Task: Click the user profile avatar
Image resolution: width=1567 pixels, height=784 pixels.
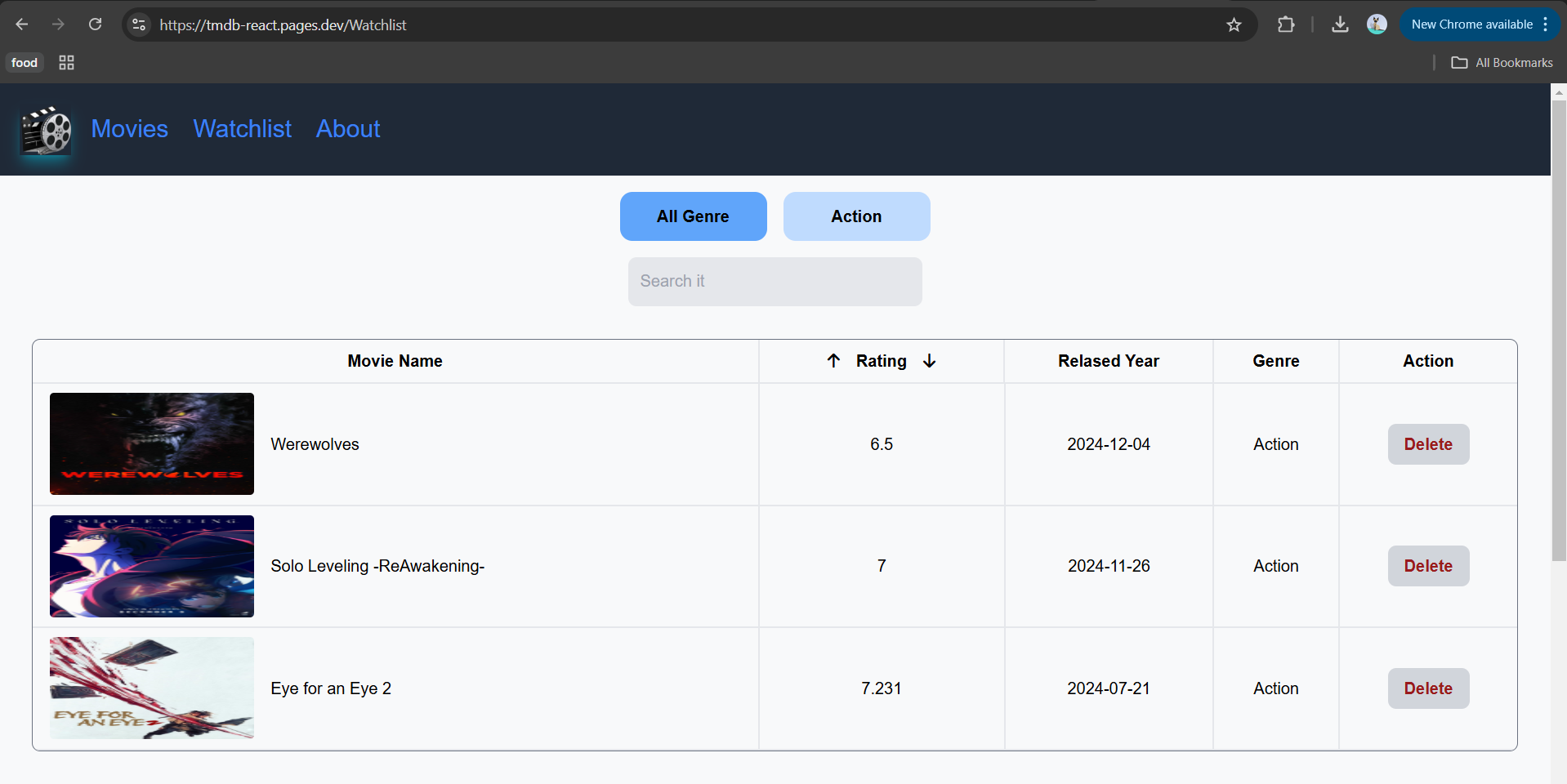Action: (x=1377, y=24)
